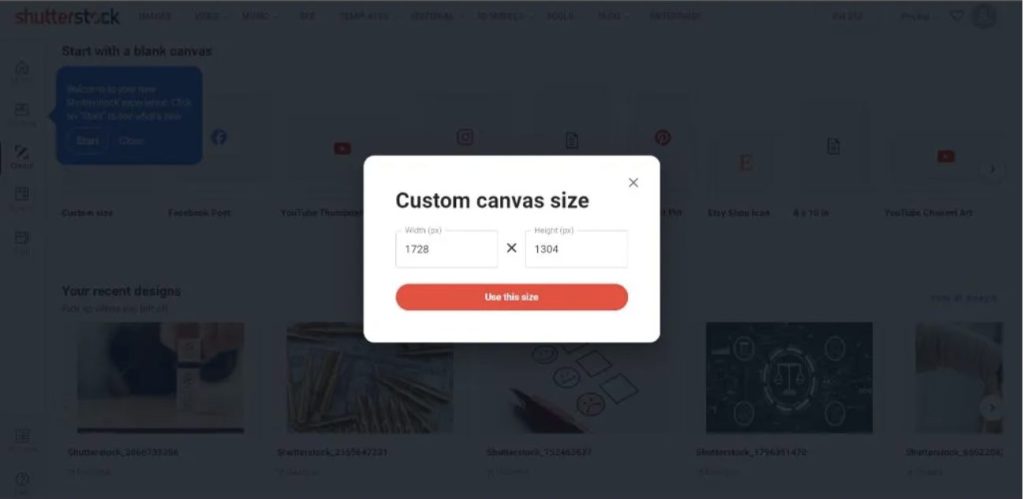Click the Facebook icon canvas preset
1024x499 pixels.
point(219,137)
